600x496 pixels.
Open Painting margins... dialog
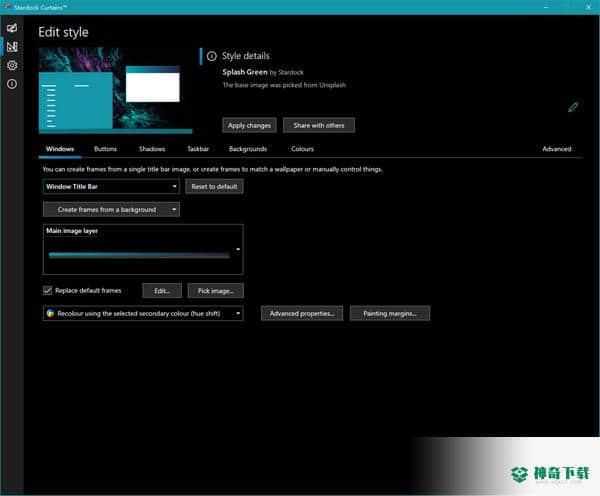pos(390,313)
